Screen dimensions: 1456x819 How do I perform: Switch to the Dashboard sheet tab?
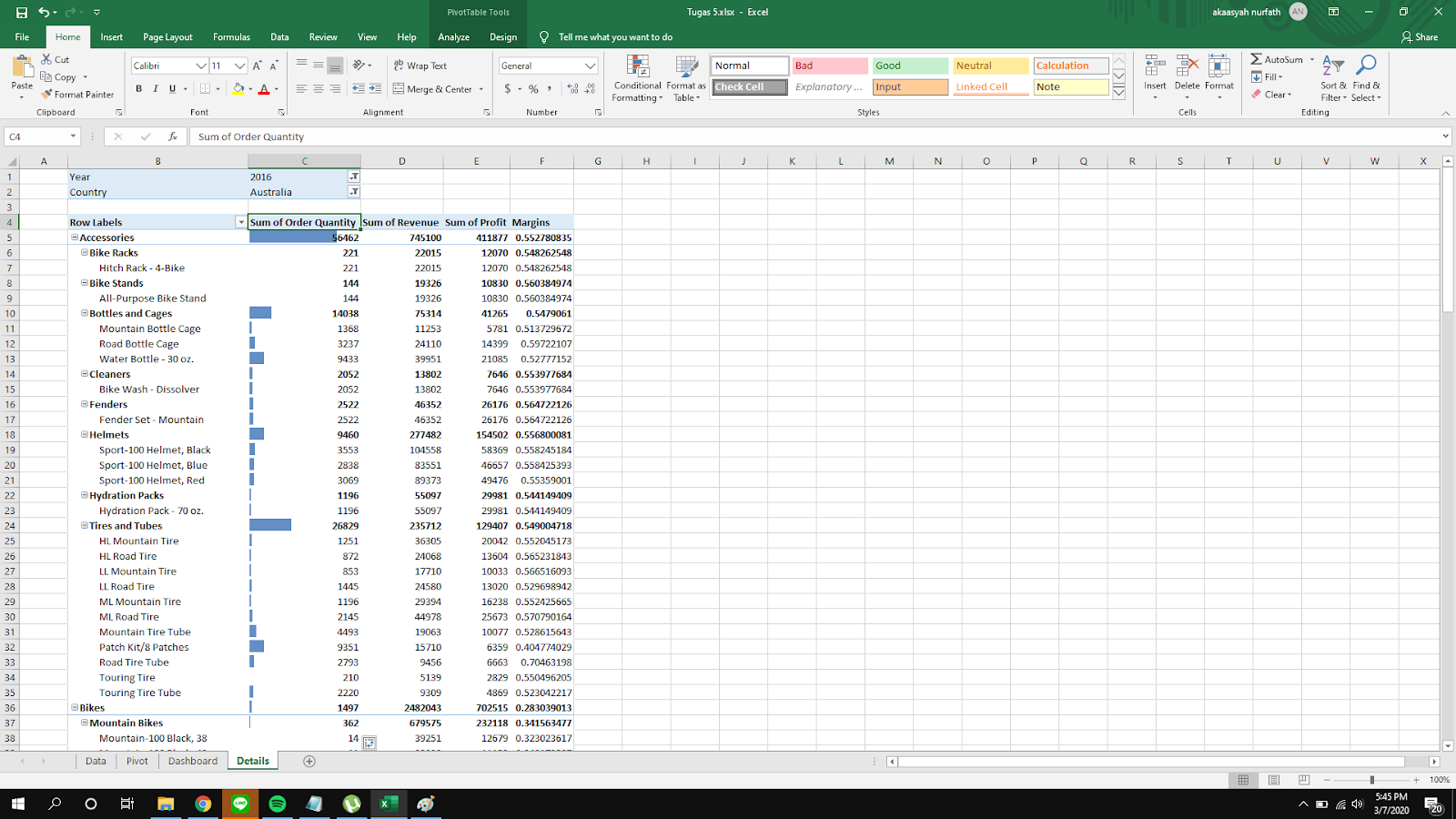coord(193,762)
